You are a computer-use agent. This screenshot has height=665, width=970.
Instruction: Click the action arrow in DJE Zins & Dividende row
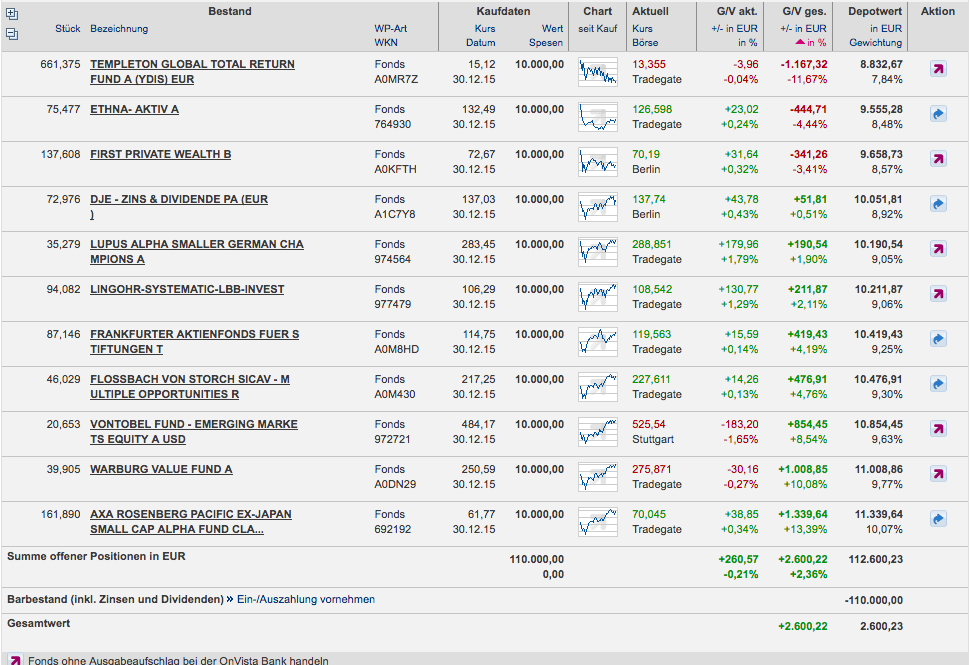point(938,205)
